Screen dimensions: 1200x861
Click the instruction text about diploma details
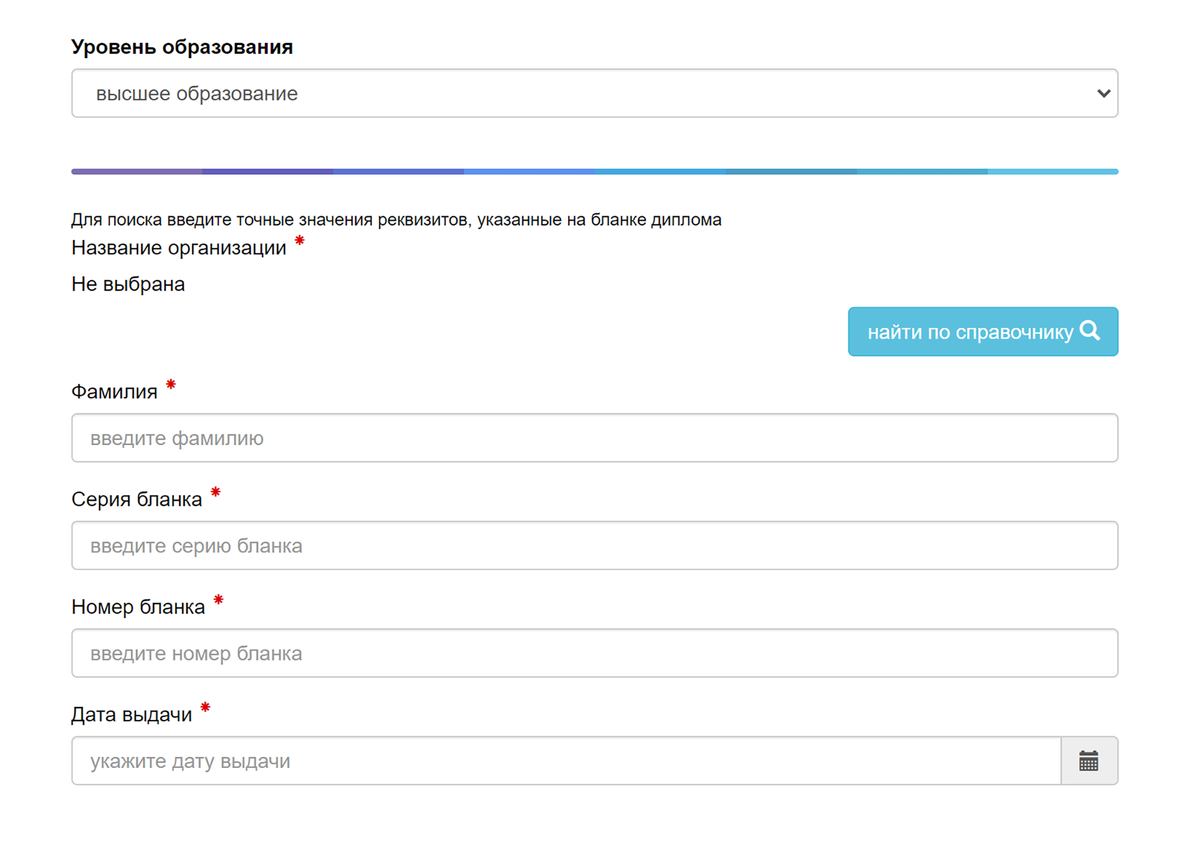click(396, 220)
